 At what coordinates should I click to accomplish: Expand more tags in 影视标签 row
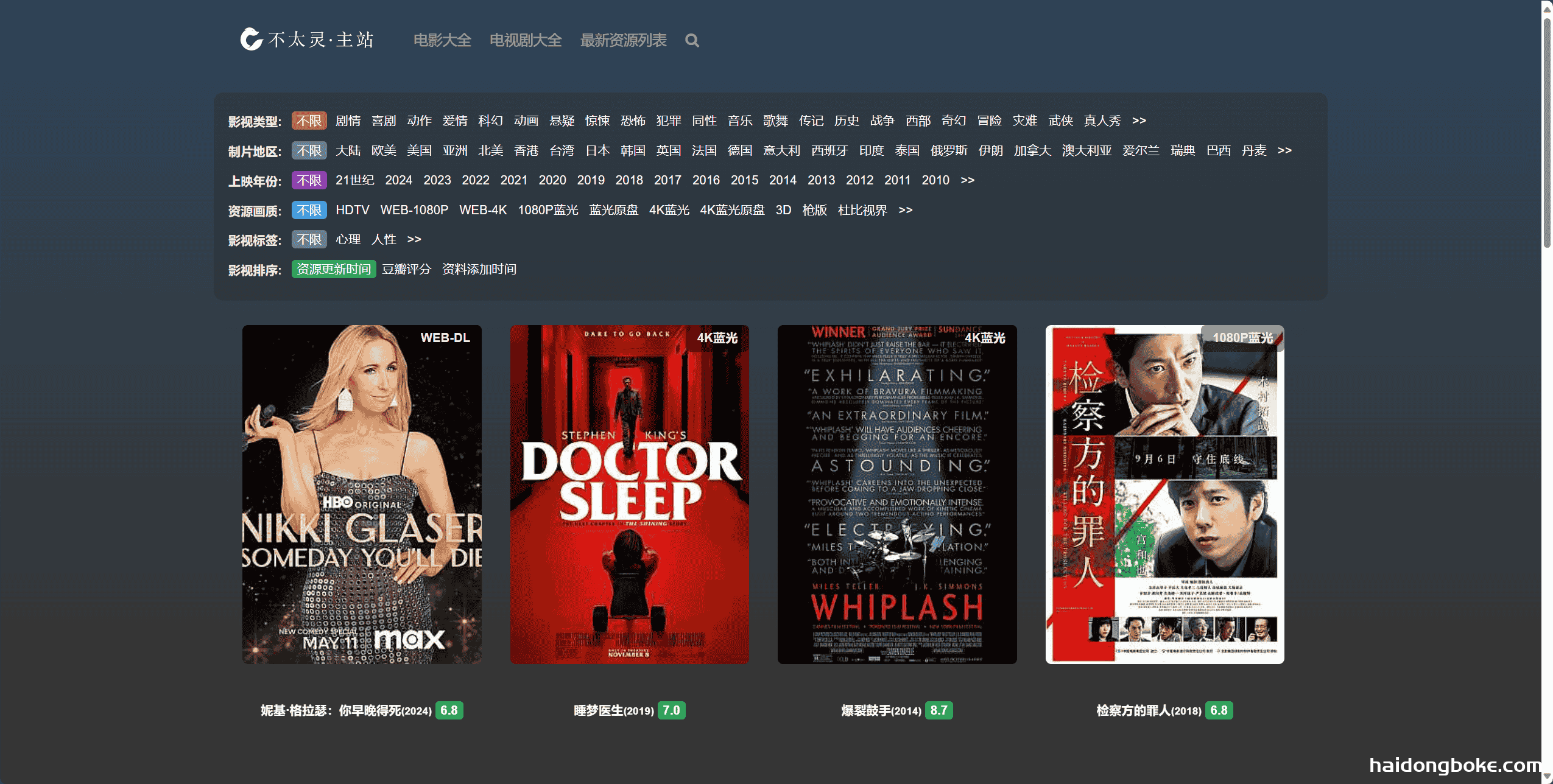414,239
